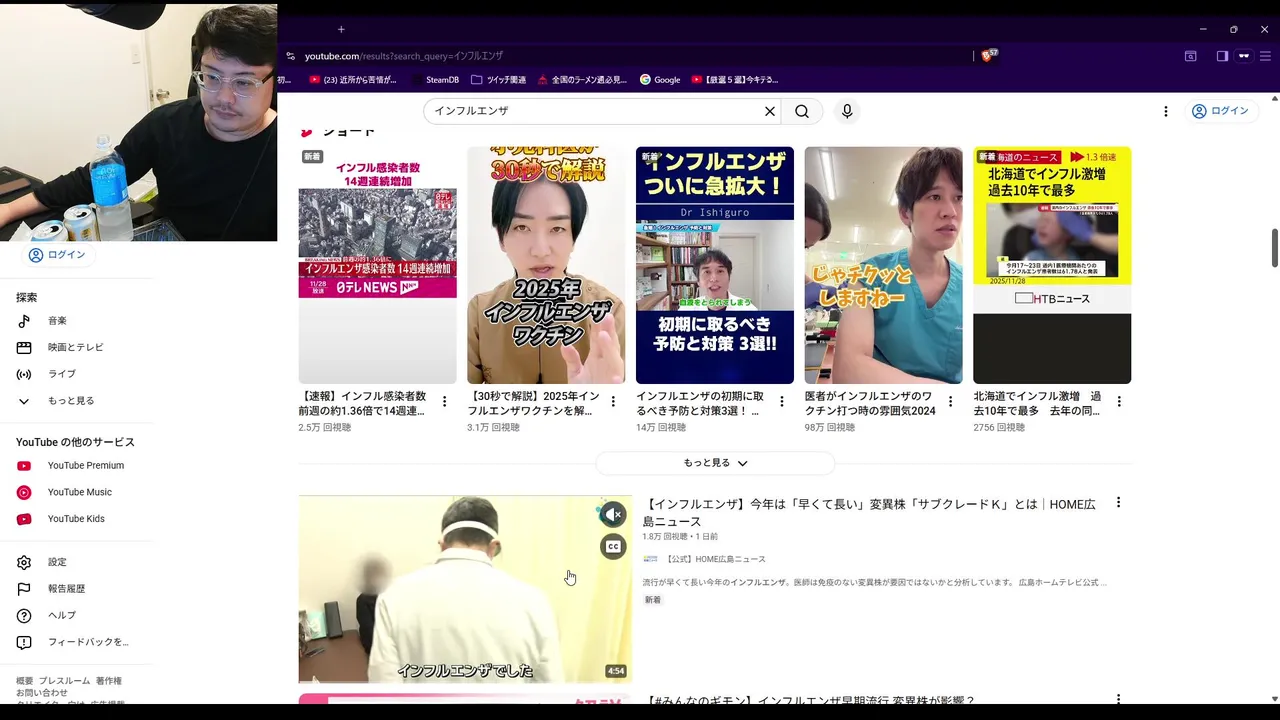Open the options menu for 【#みんなのギモン】 video

pos(1118,700)
